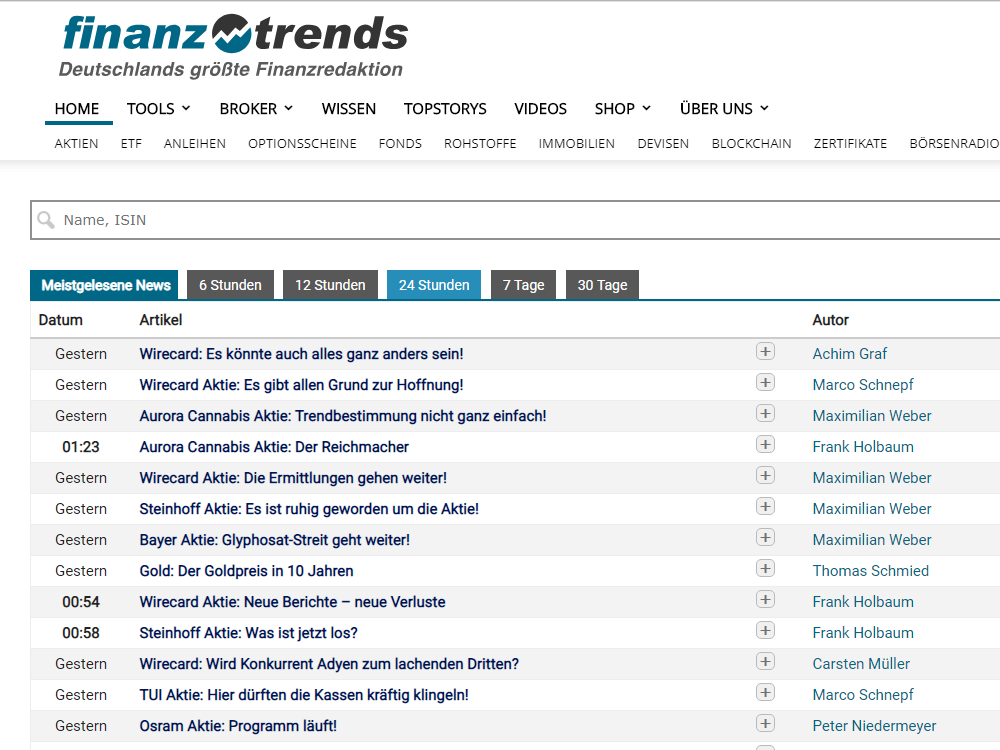Expand plus icon for 'Wirecard: Wird Konkurrent Adyen' row

(x=765, y=661)
